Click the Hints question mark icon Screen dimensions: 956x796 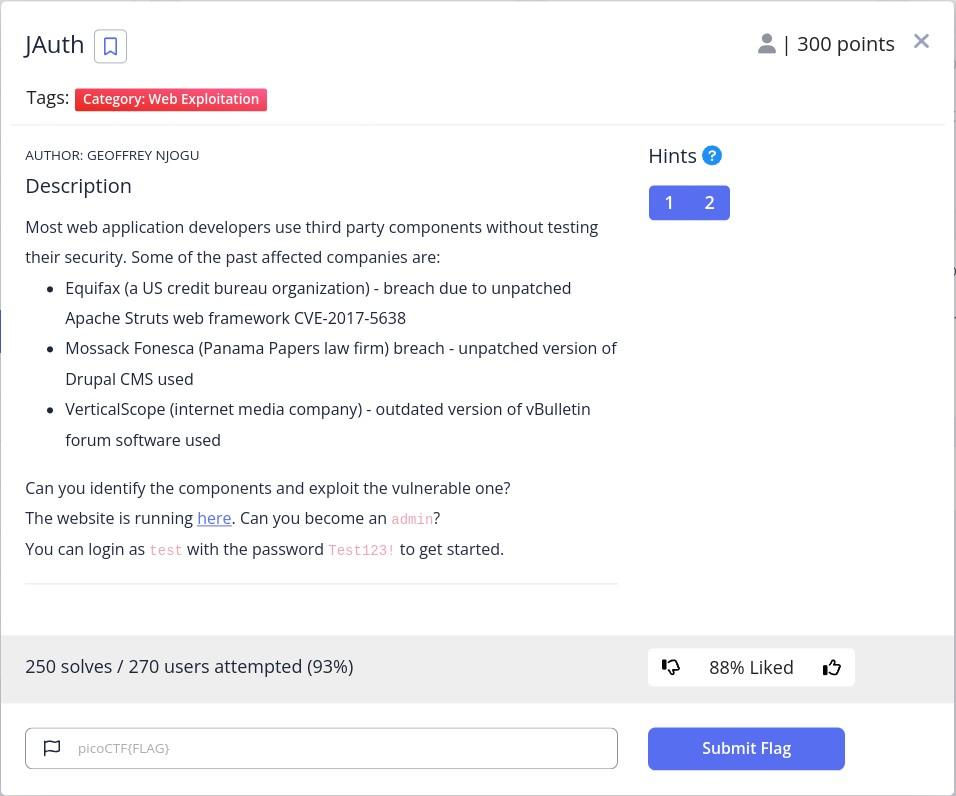[712, 156]
